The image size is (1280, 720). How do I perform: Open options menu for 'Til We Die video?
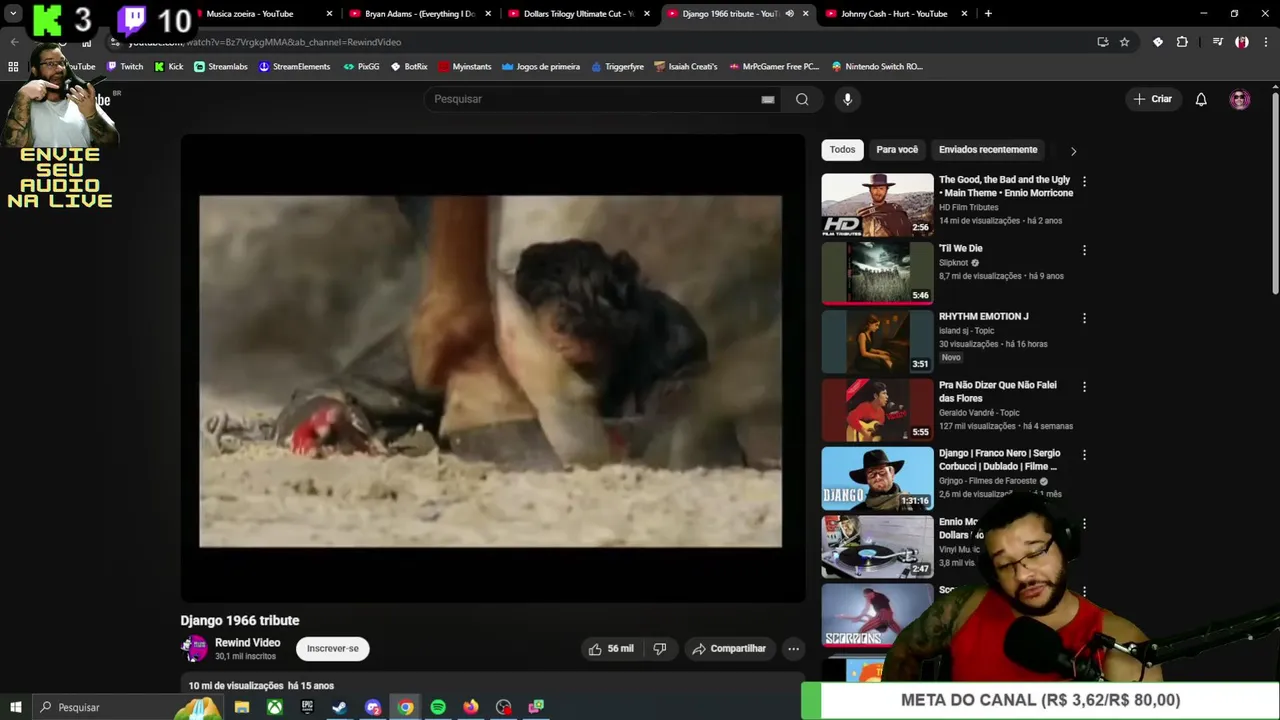(1084, 250)
